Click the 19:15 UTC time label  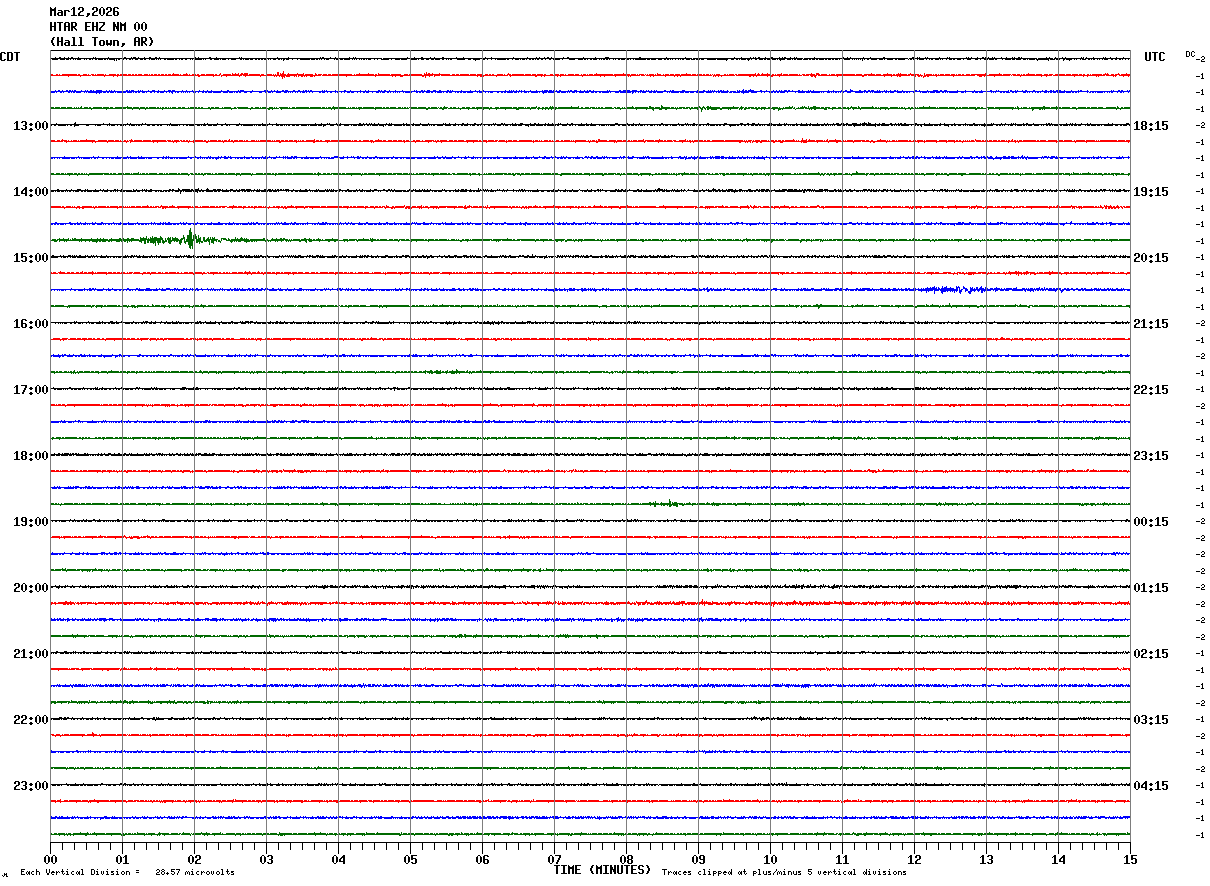[x=1151, y=192]
